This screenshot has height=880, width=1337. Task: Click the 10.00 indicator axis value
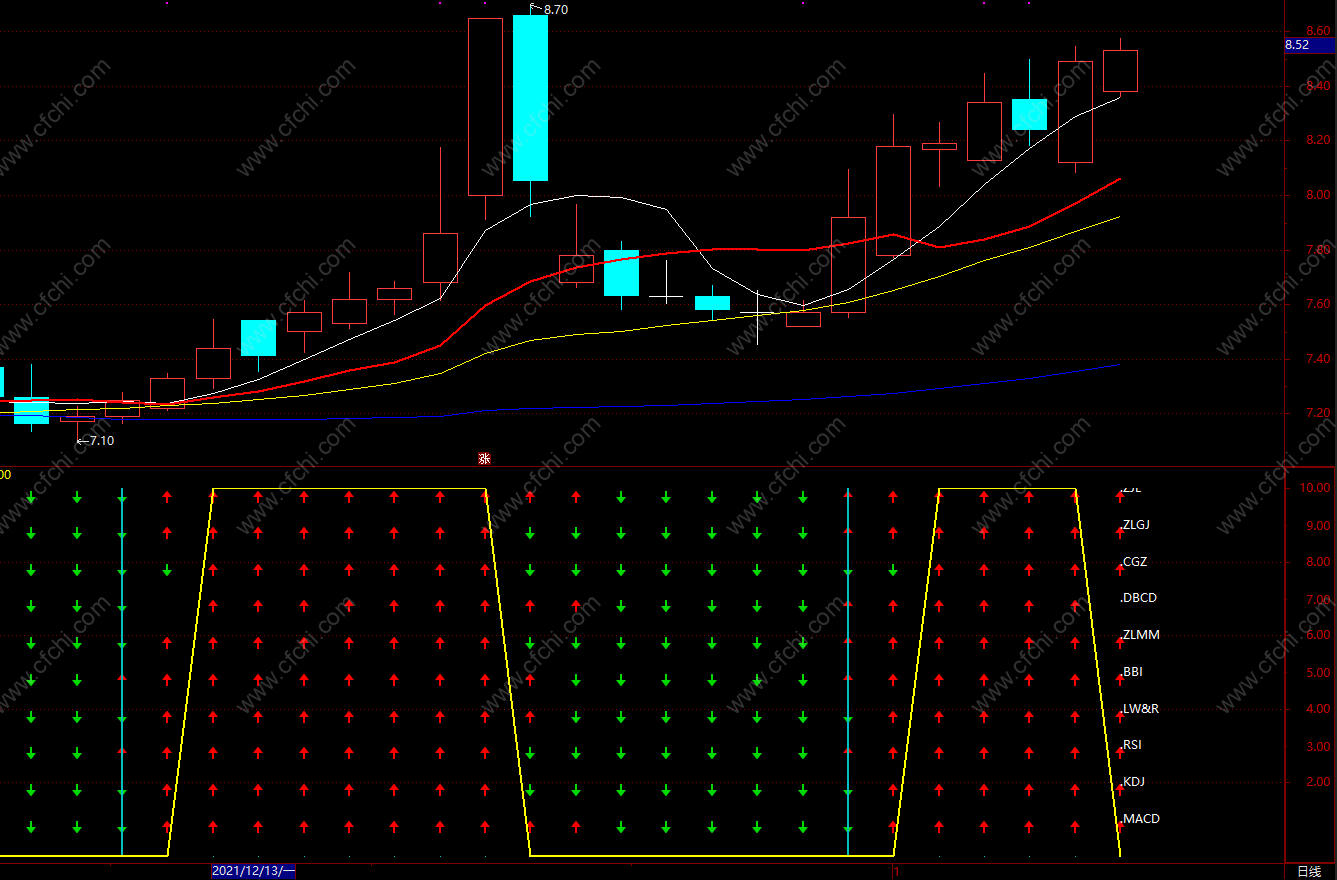[1315, 488]
